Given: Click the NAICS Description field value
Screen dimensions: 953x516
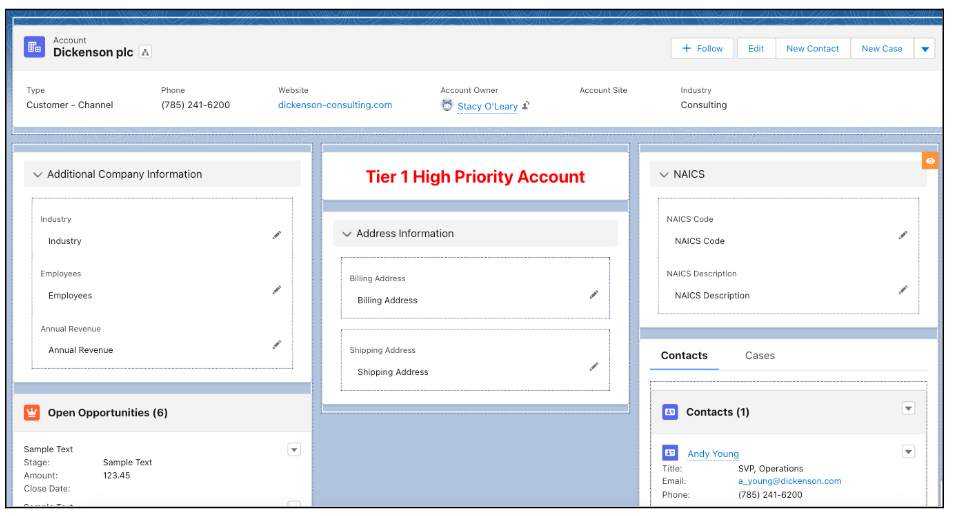Looking at the screenshot, I should pyautogui.click(x=712, y=295).
